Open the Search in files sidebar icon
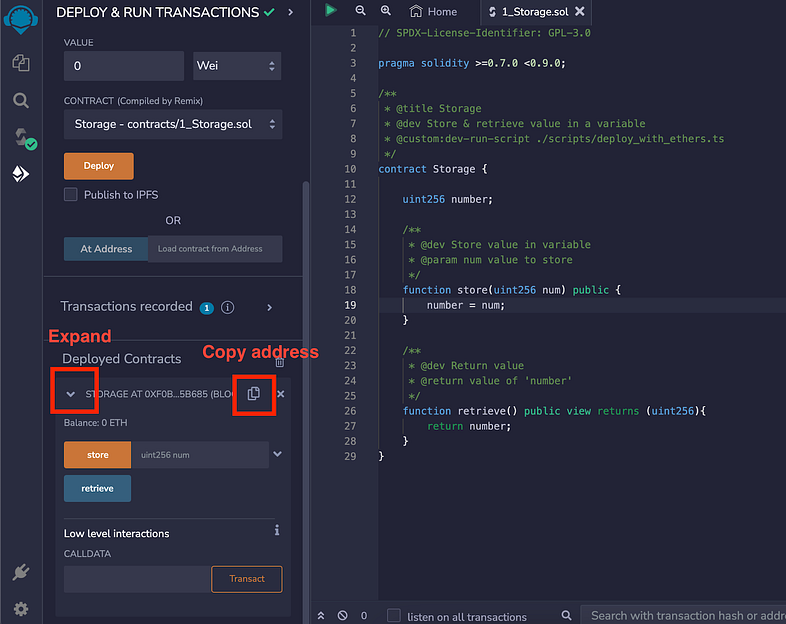 coord(21,100)
